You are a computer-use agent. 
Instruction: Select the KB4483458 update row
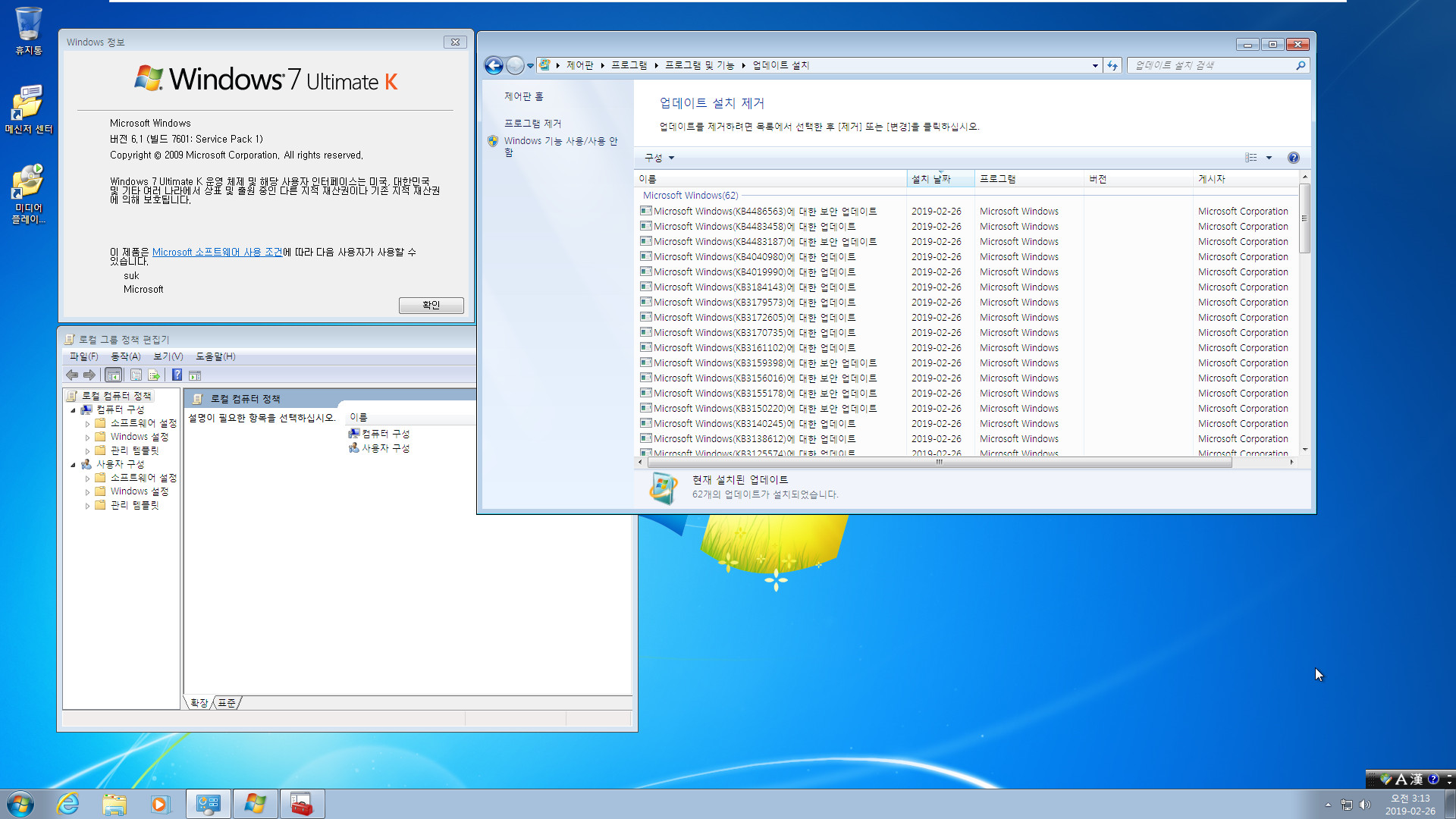point(967,227)
